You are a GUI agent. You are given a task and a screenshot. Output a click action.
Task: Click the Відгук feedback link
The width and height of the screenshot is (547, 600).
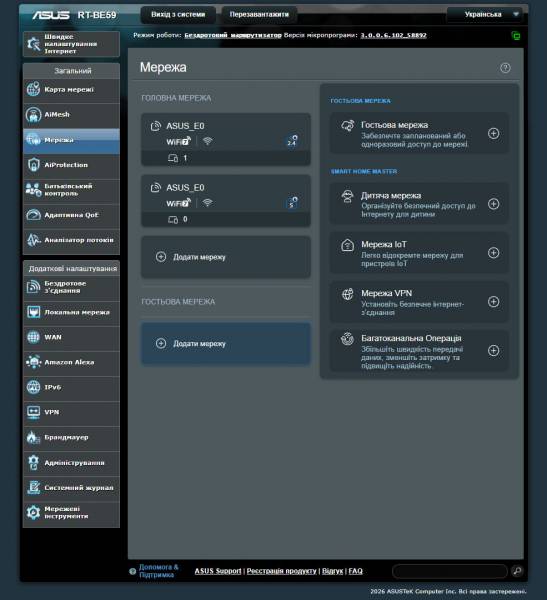[332, 571]
